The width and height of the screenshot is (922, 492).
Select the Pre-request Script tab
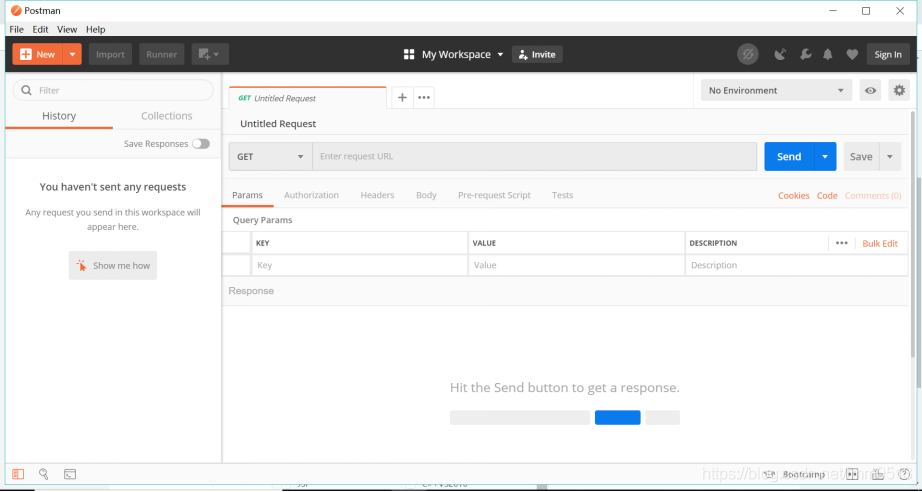pyautogui.click(x=494, y=195)
